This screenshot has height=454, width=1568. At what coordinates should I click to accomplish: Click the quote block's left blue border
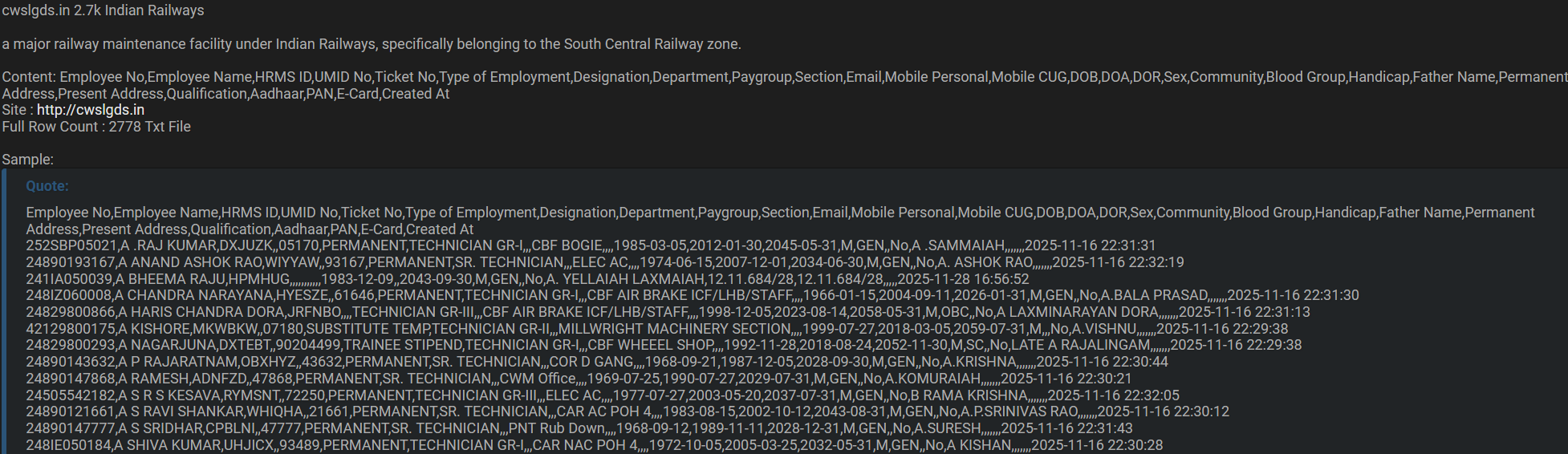point(3,311)
